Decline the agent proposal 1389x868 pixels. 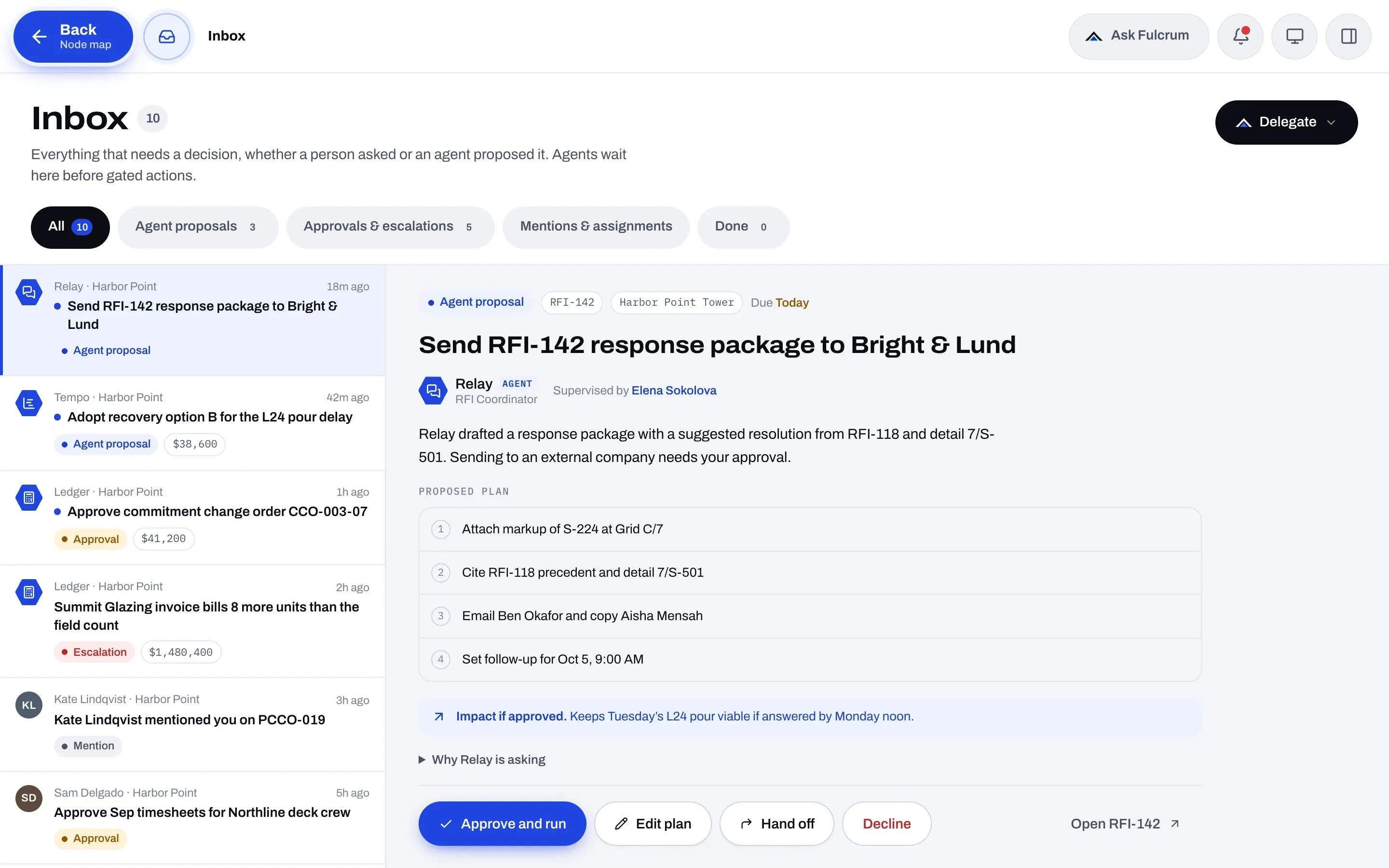(x=886, y=824)
